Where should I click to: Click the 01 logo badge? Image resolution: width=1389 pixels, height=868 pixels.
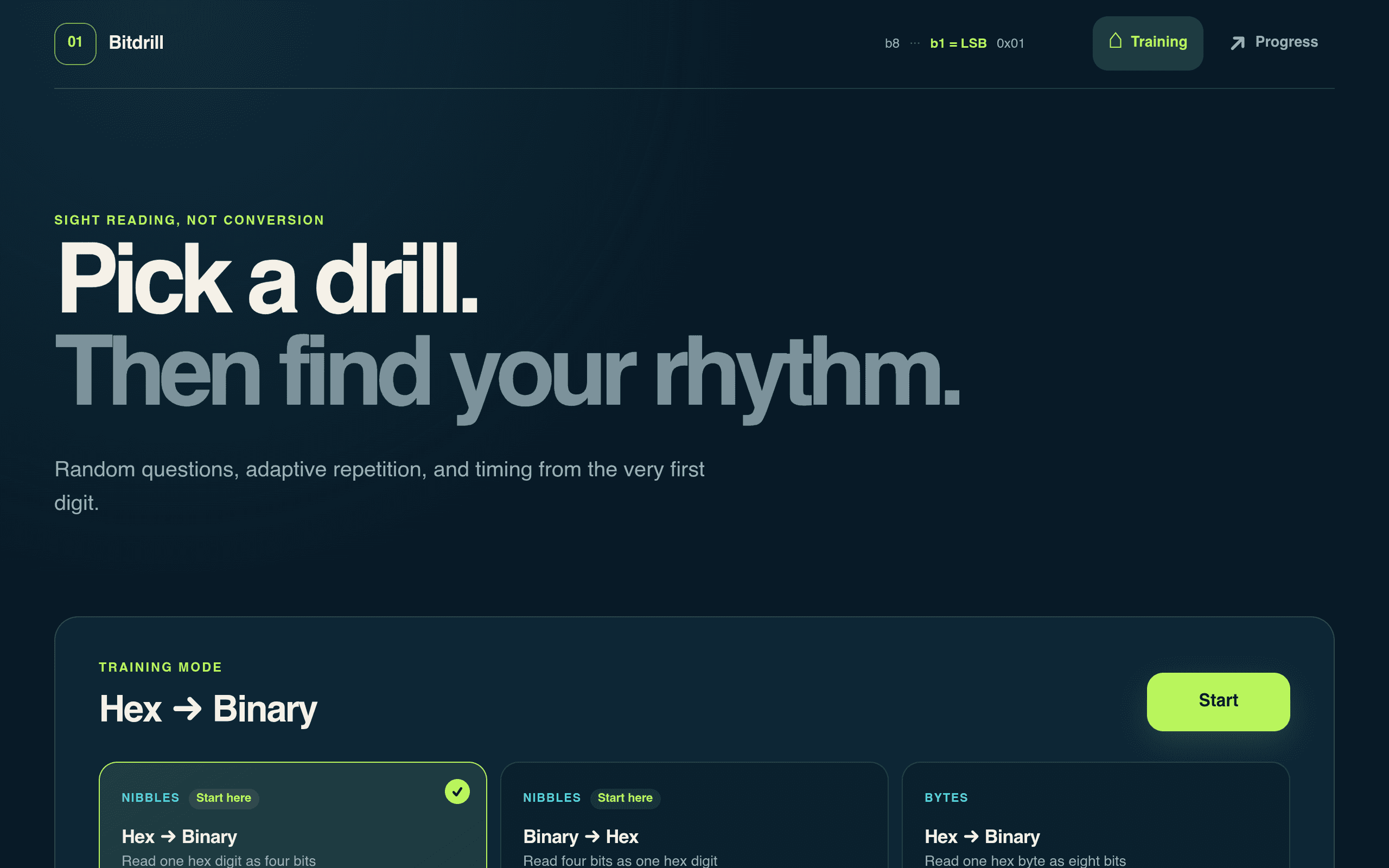(75, 43)
